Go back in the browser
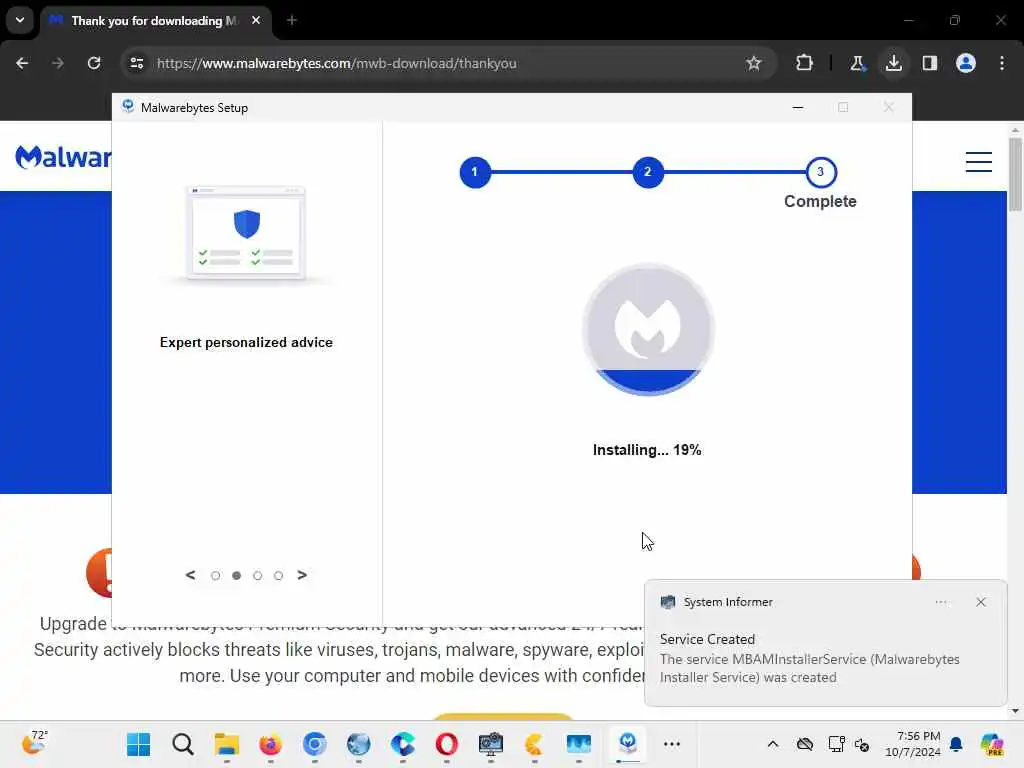 click(22, 63)
